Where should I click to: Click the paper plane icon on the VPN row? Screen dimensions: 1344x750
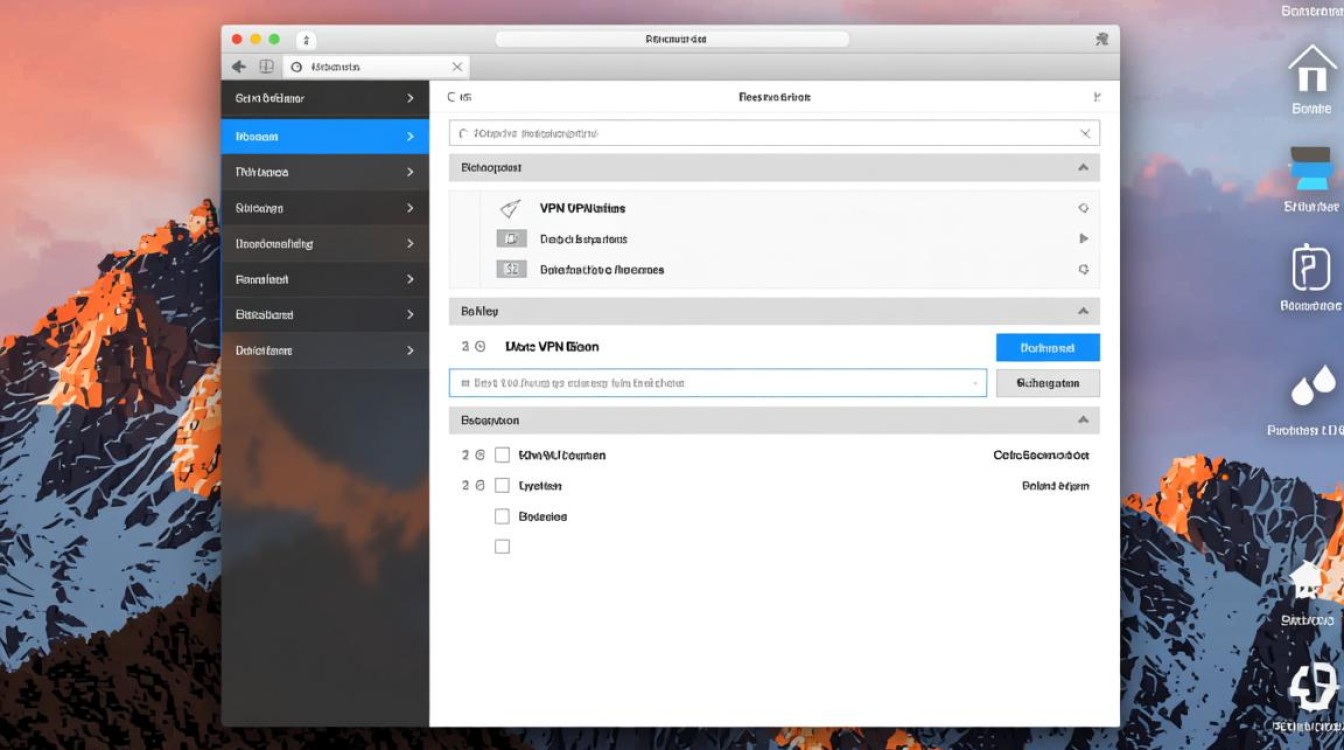[x=510, y=208]
